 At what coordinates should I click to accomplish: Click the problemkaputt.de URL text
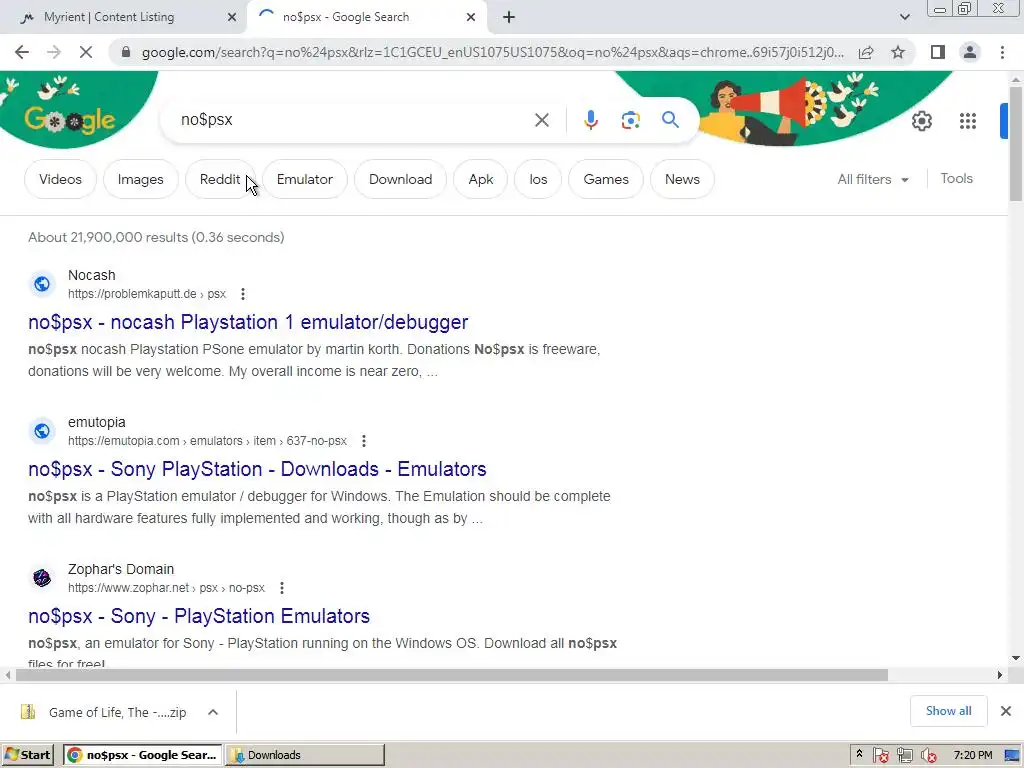click(147, 294)
